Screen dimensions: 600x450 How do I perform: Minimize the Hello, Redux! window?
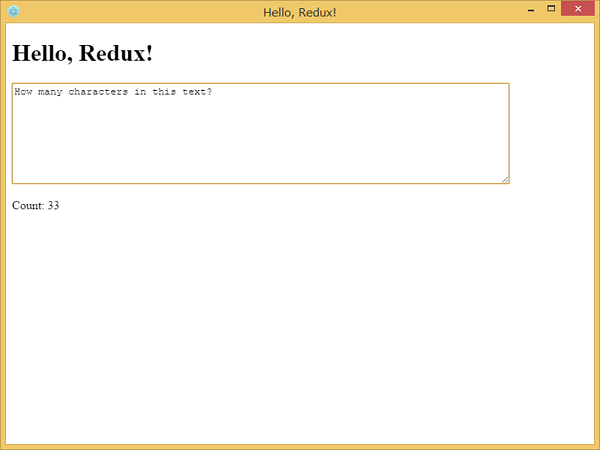(x=531, y=9)
